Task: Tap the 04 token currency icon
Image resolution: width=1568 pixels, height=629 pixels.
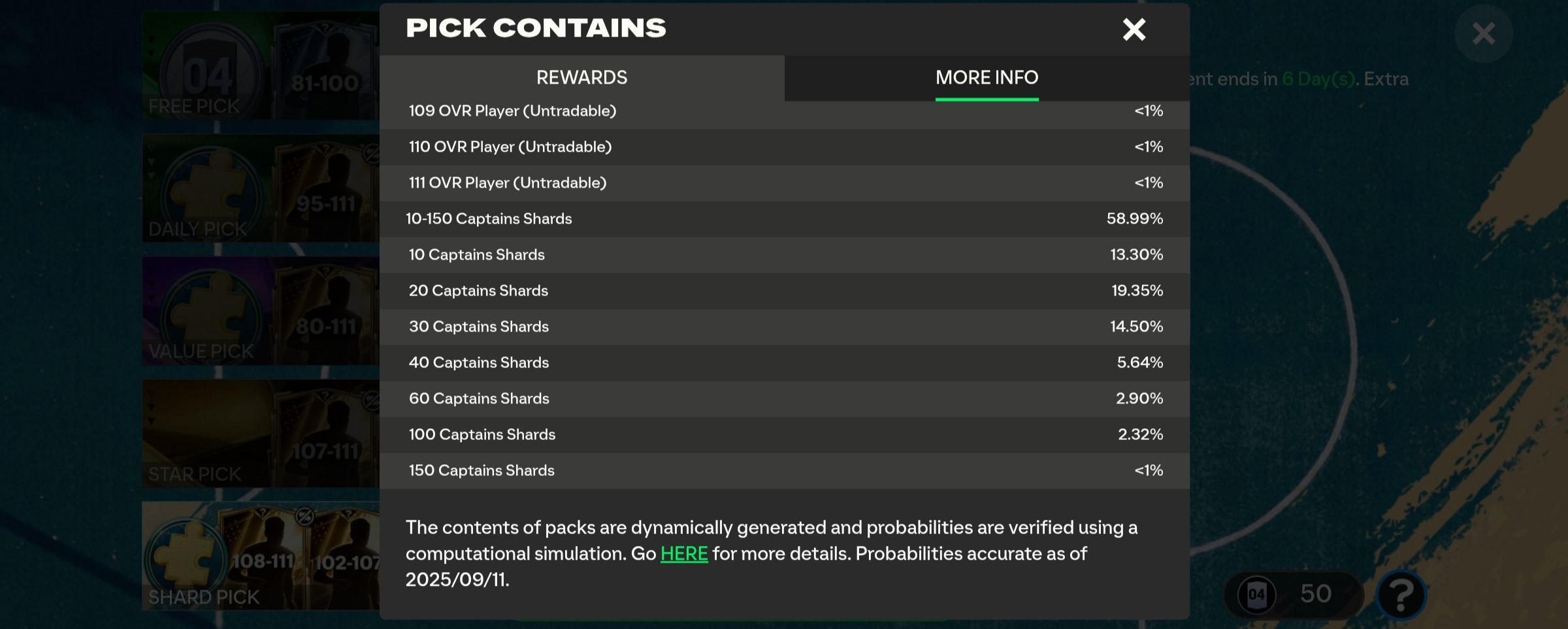Action: pyautogui.click(x=1257, y=594)
